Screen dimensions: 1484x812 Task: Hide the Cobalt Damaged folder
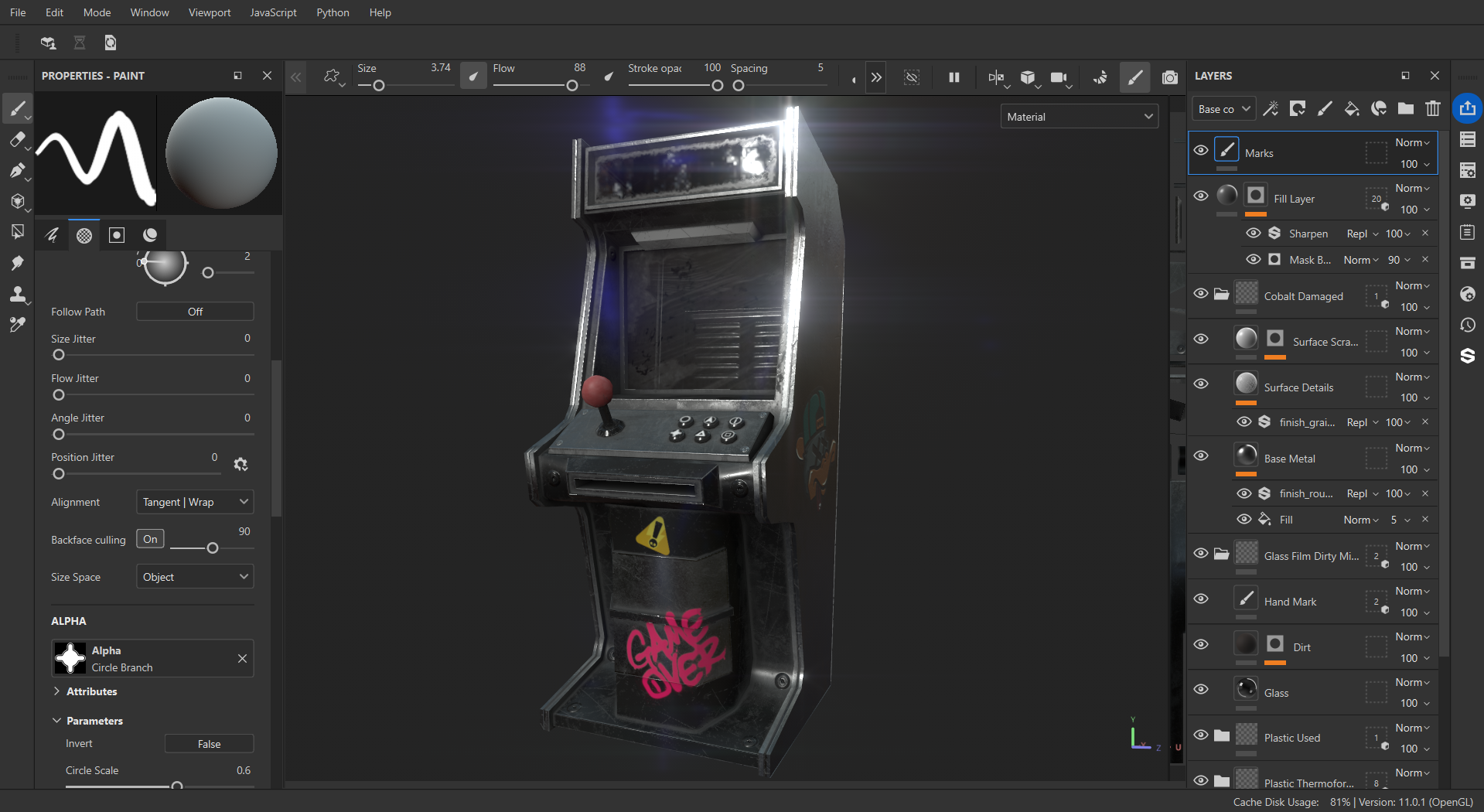1201,293
